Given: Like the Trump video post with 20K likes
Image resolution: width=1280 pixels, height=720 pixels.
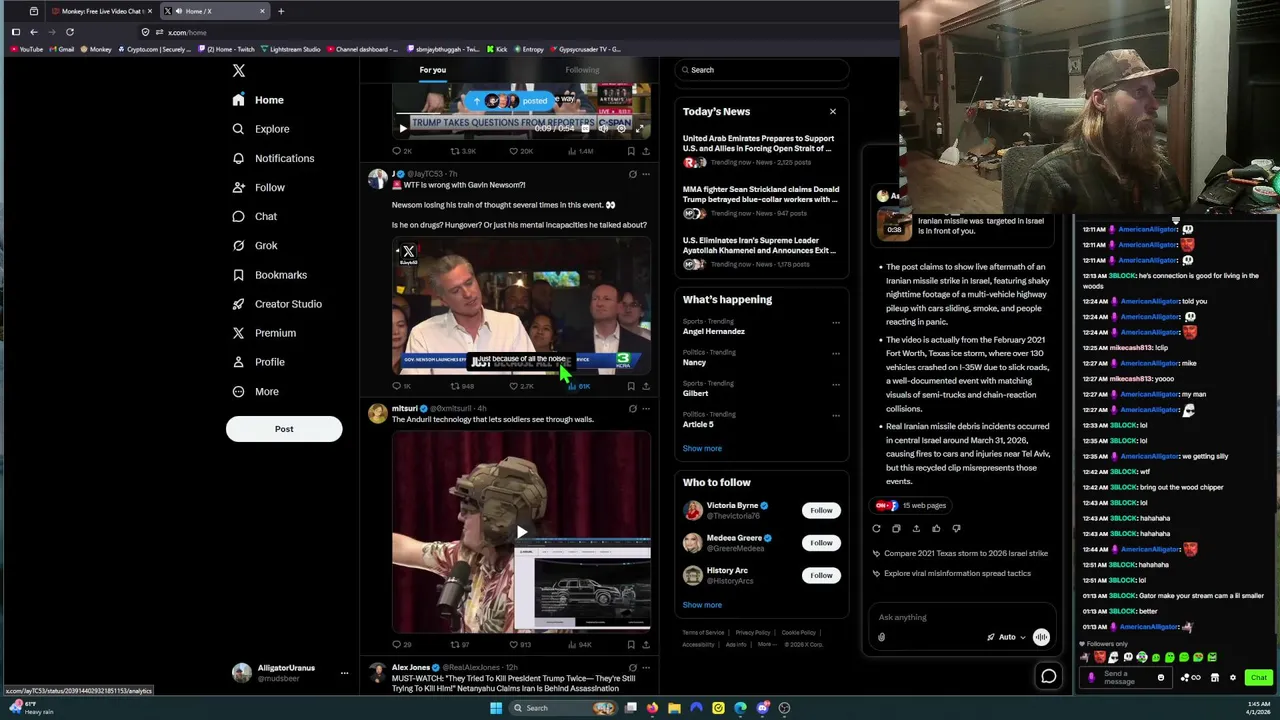Looking at the screenshot, I should (x=520, y=151).
